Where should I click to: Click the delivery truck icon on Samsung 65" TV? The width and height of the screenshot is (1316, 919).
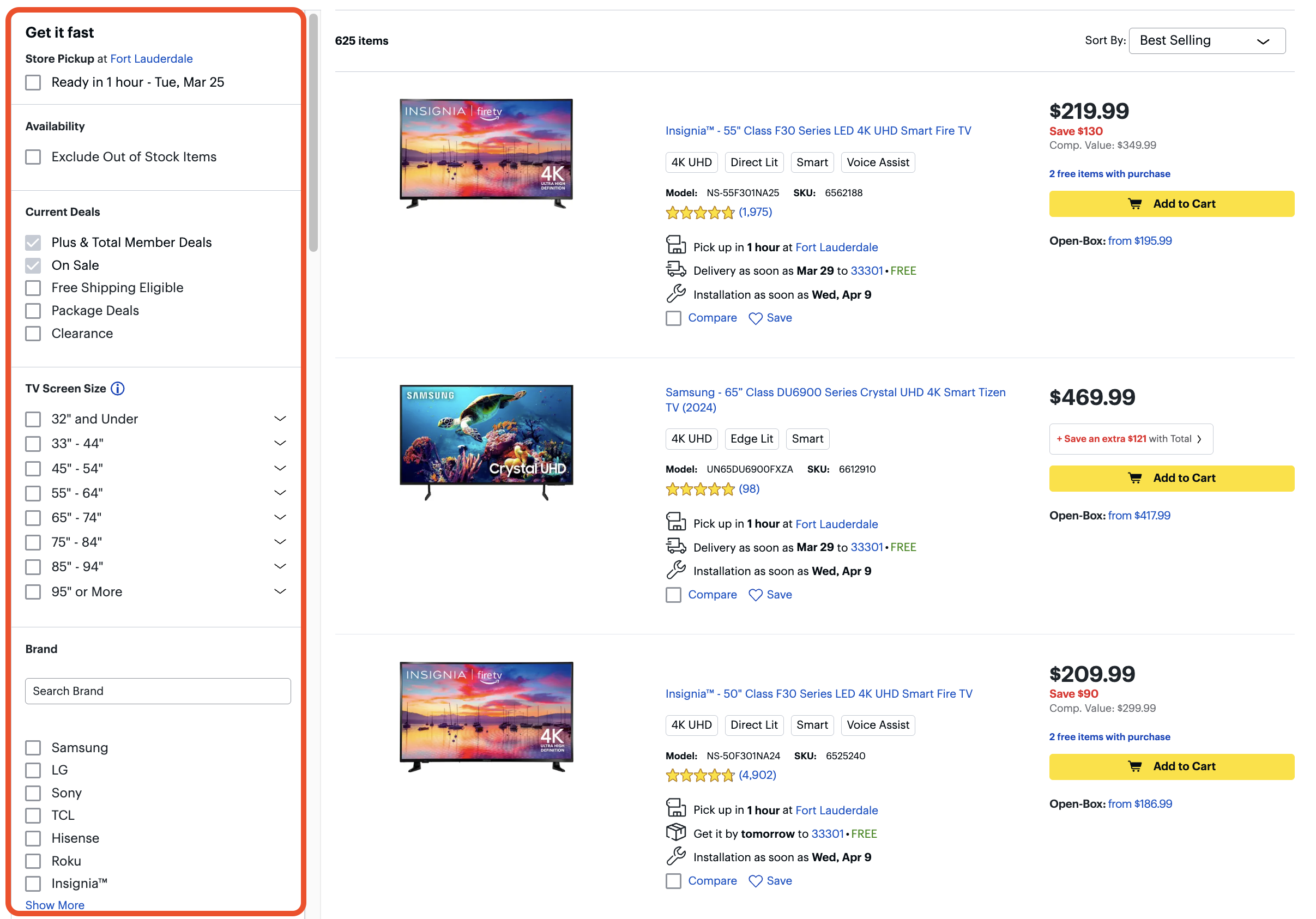(676, 546)
